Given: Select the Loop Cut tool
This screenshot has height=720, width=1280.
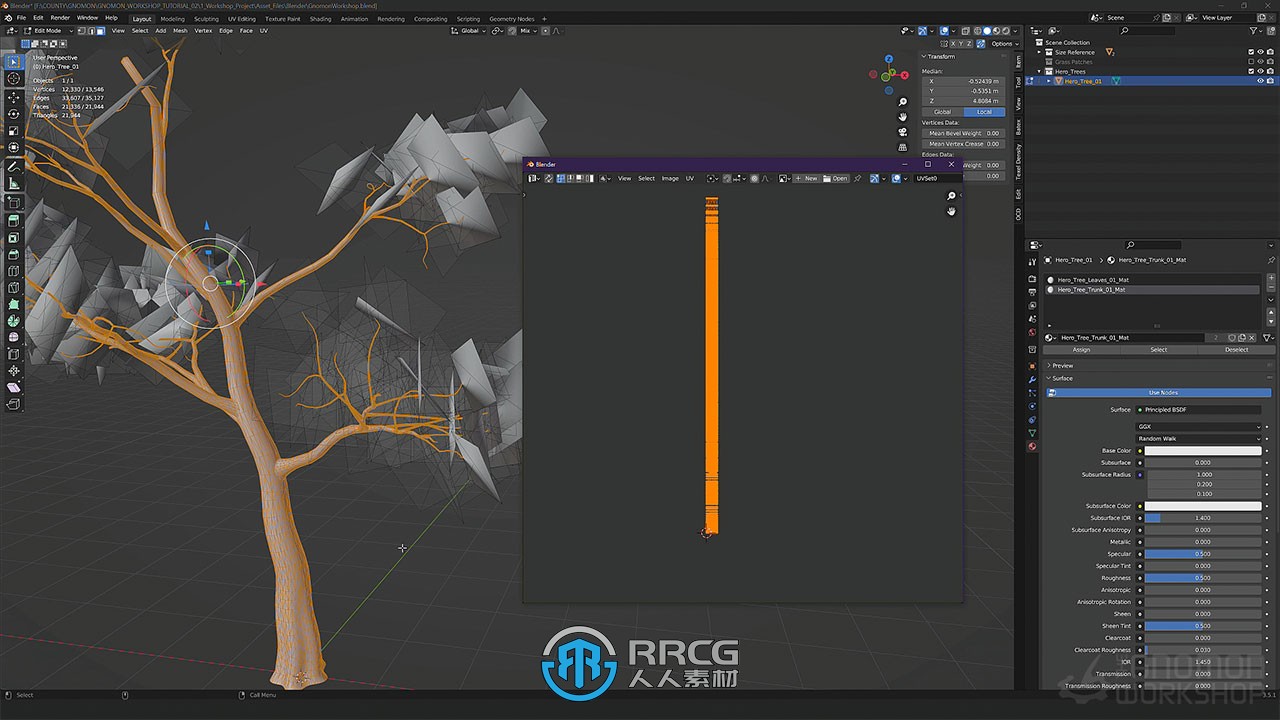Looking at the screenshot, I should [x=14, y=271].
